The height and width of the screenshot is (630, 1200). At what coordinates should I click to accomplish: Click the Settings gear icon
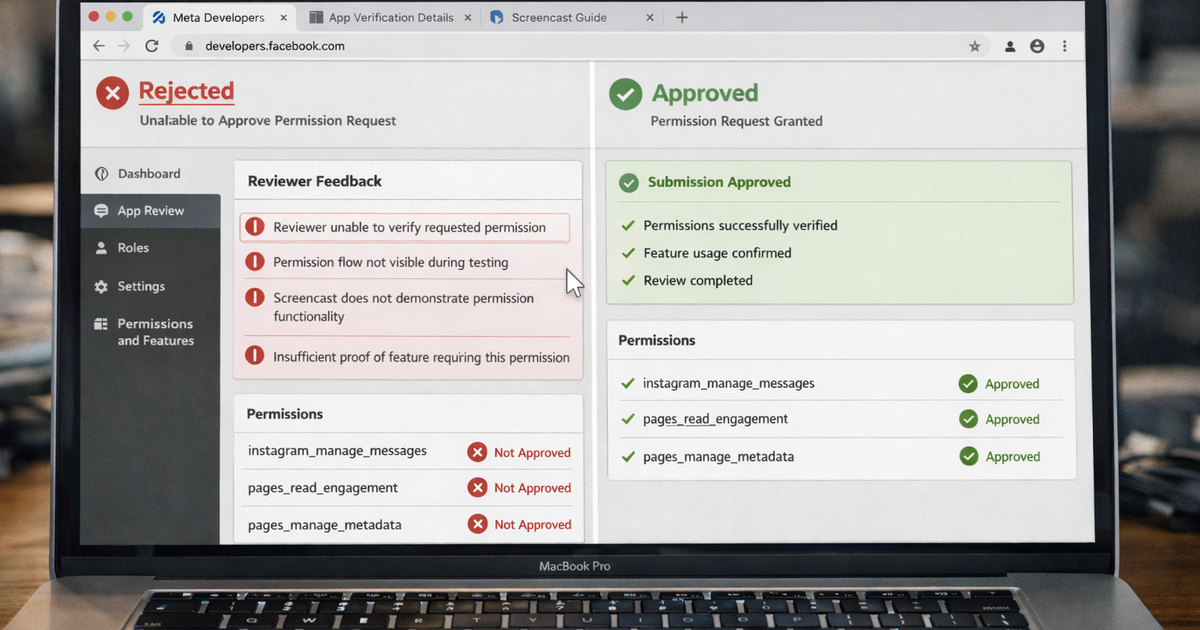(x=101, y=286)
